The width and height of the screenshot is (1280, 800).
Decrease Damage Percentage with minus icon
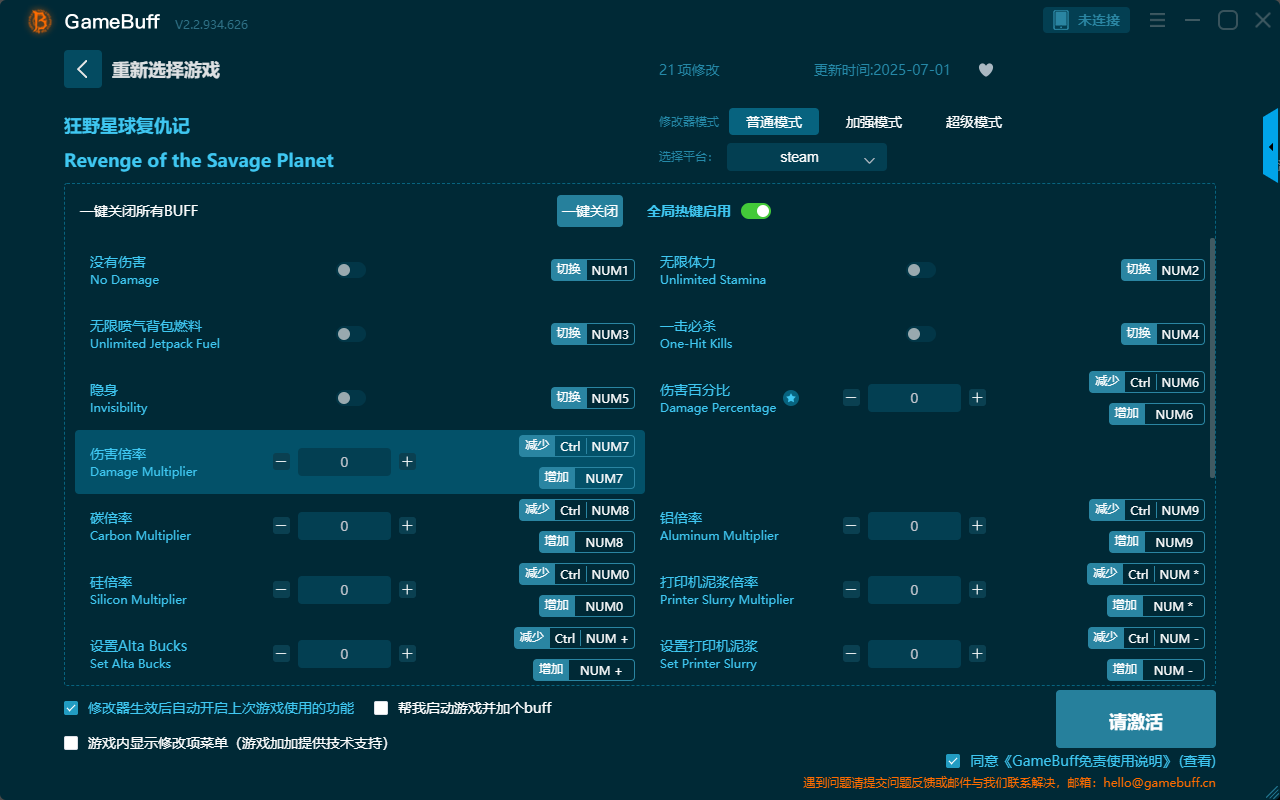click(851, 398)
